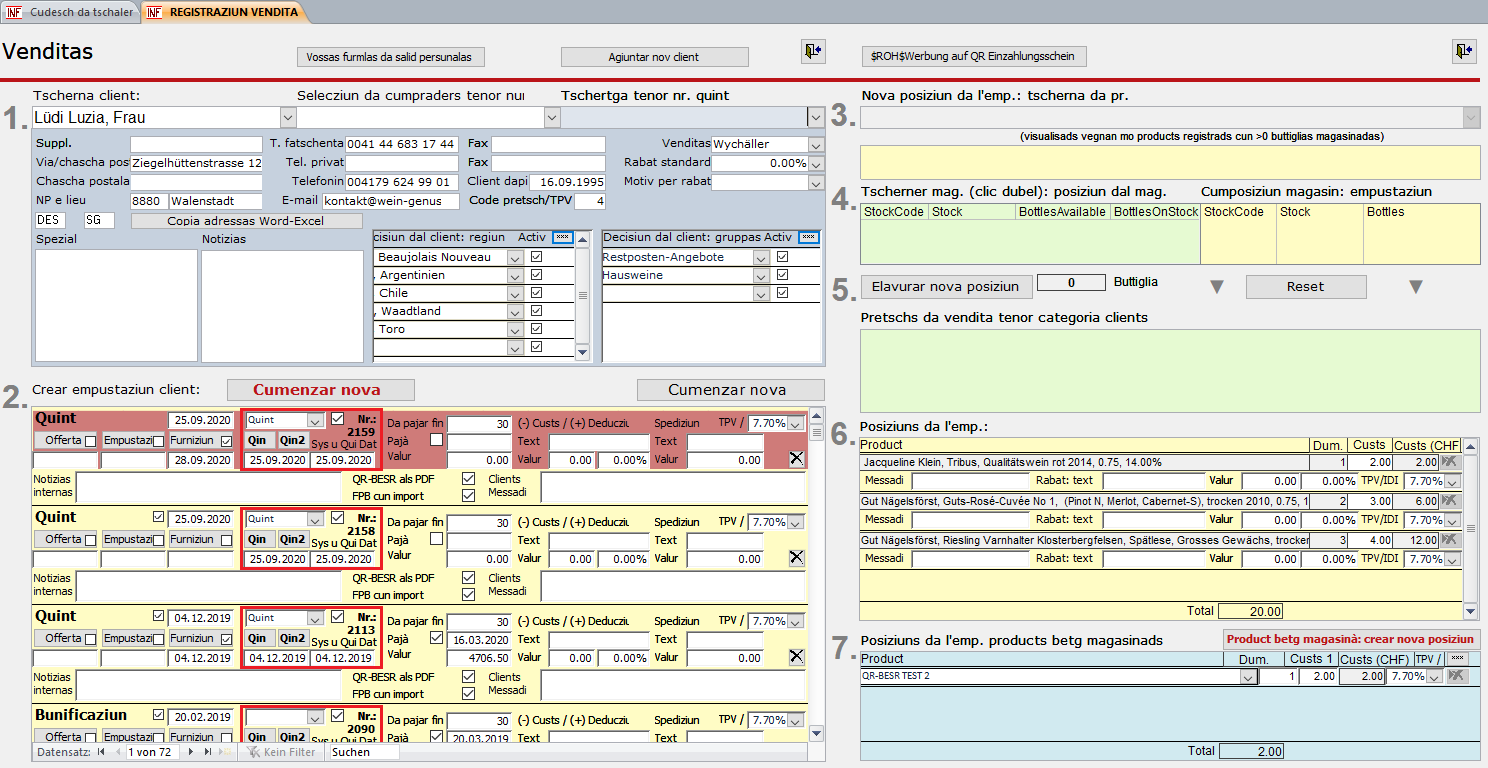Open the Venditas 'Wychäller' dropdown
The image size is (1488, 768).
point(816,145)
